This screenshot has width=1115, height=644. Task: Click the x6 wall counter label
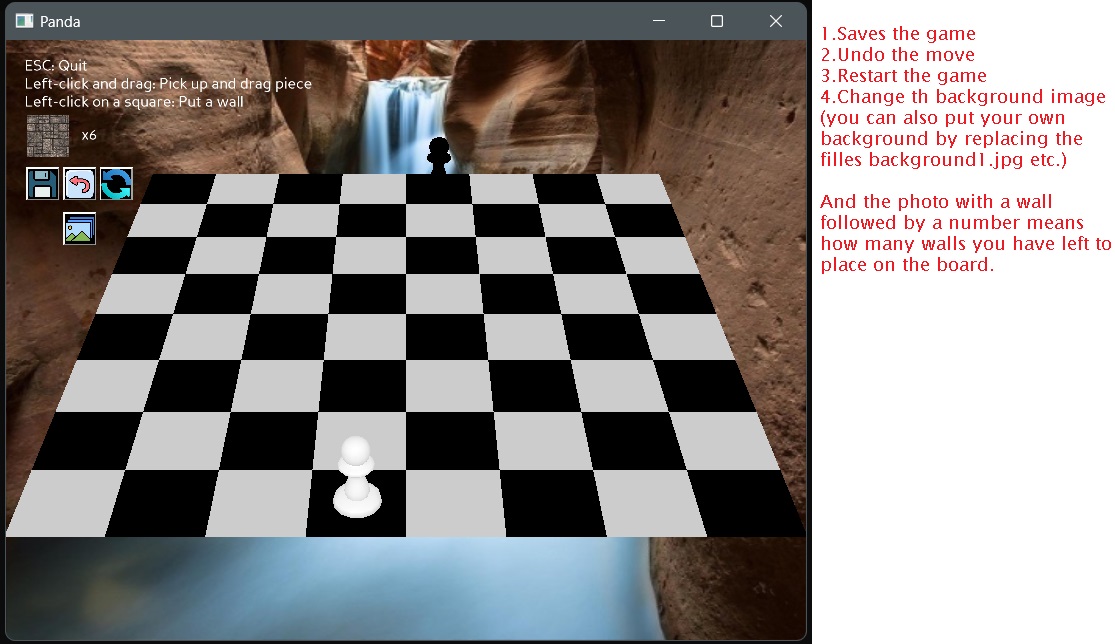click(x=89, y=134)
